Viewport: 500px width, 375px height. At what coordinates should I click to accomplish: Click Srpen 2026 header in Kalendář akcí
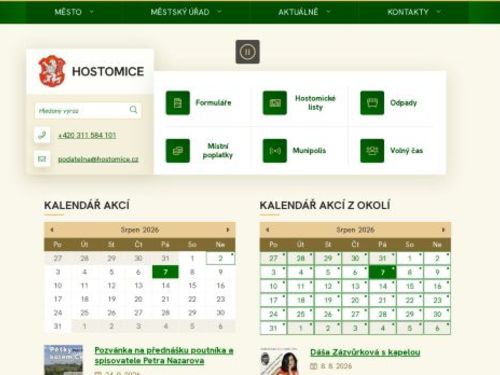[x=140, y=230]
